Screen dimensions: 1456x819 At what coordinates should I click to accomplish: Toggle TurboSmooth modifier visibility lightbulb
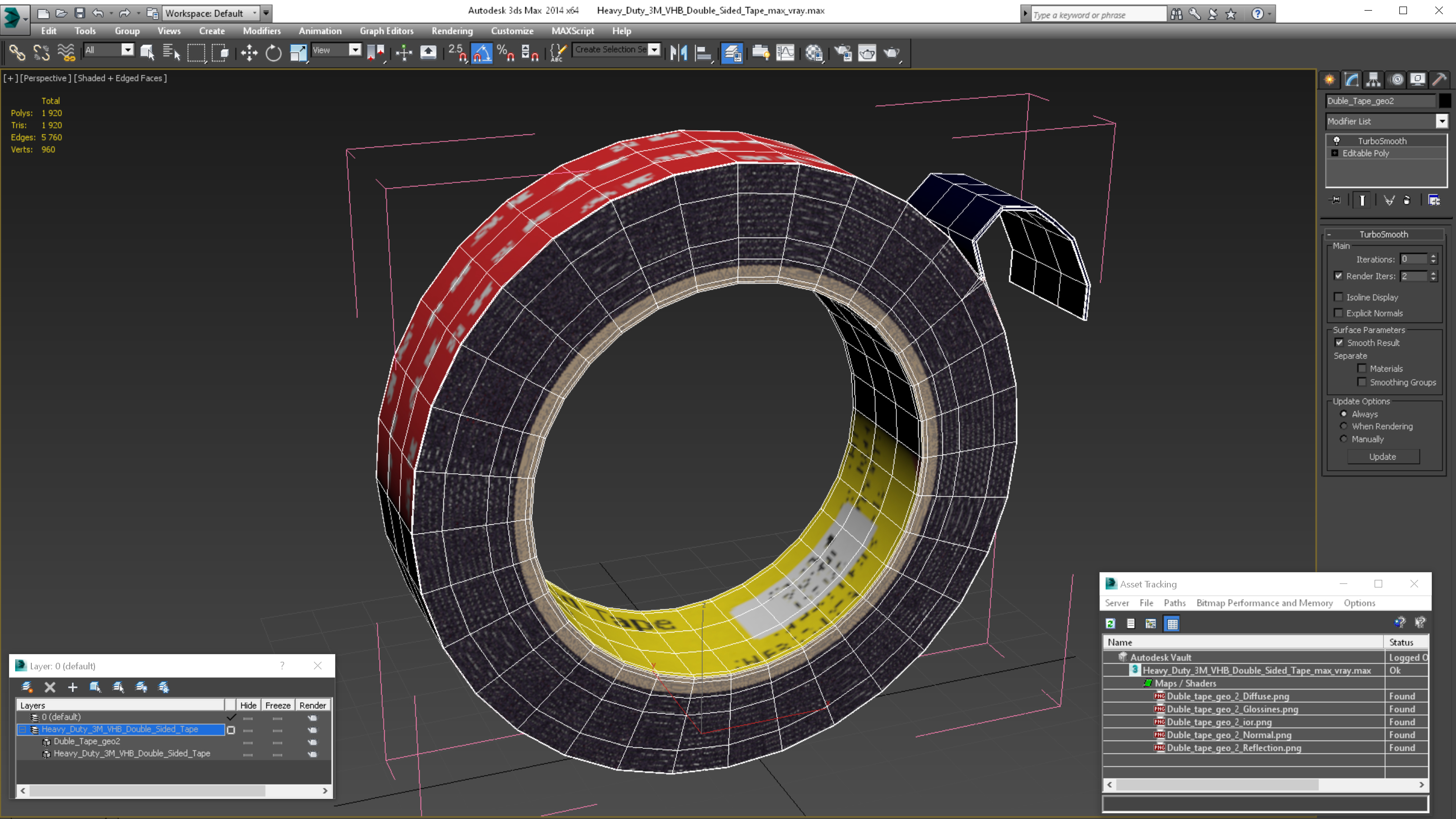coord(1336,141)
